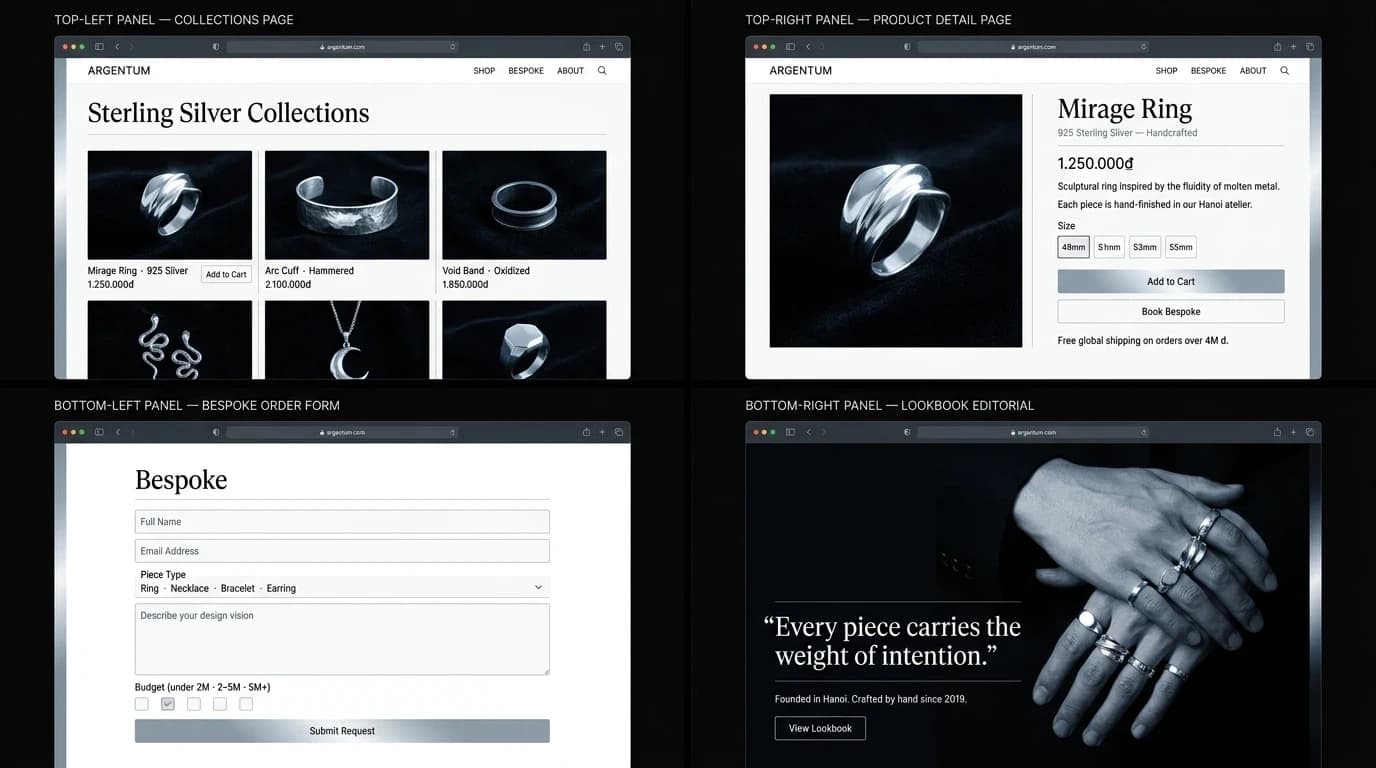Click the sidebar icon in the Collections page browser
1376x768 pixels.
[x=99, y=47]
